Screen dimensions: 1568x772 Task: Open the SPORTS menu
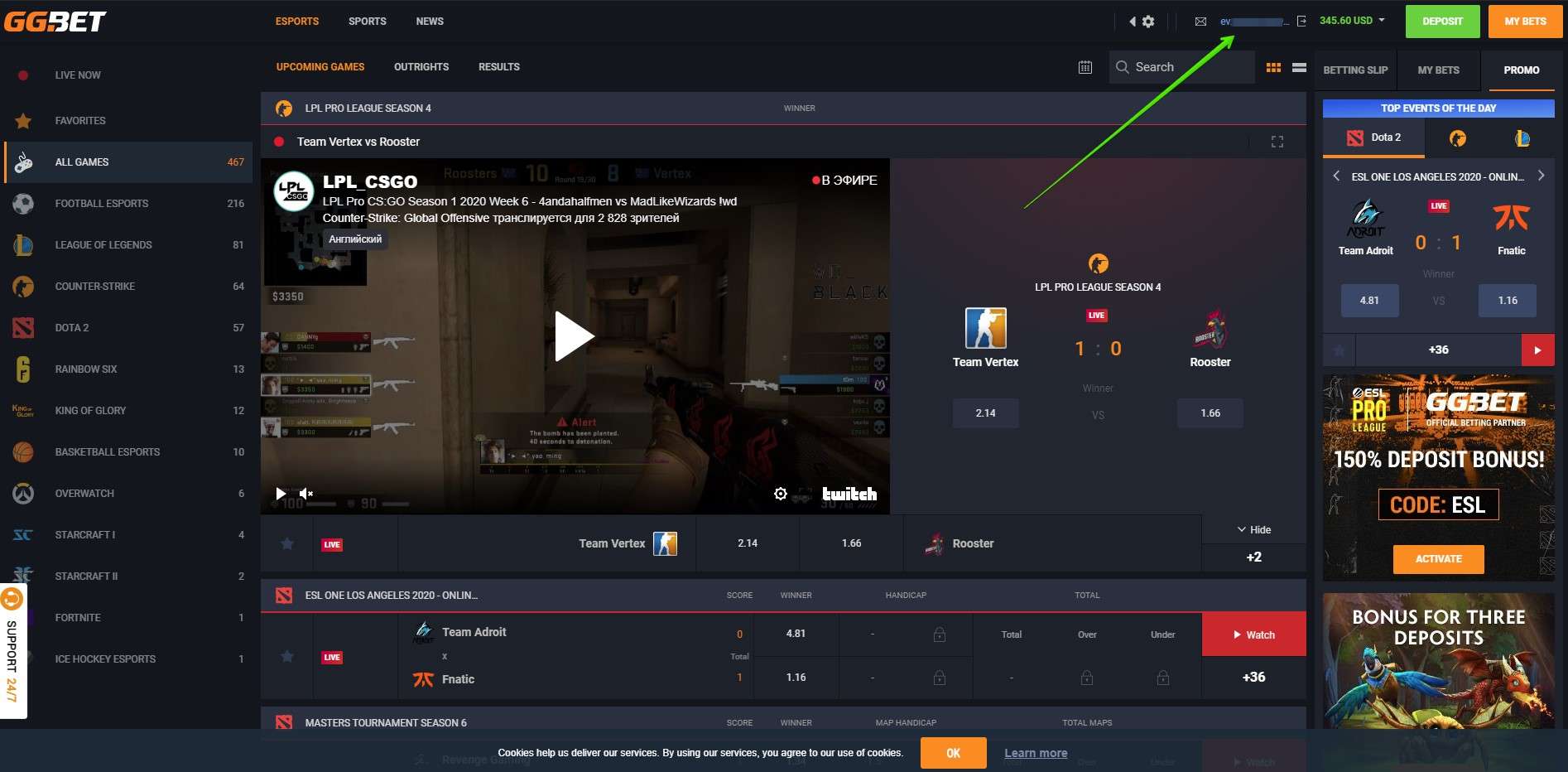tap(368, 22)
